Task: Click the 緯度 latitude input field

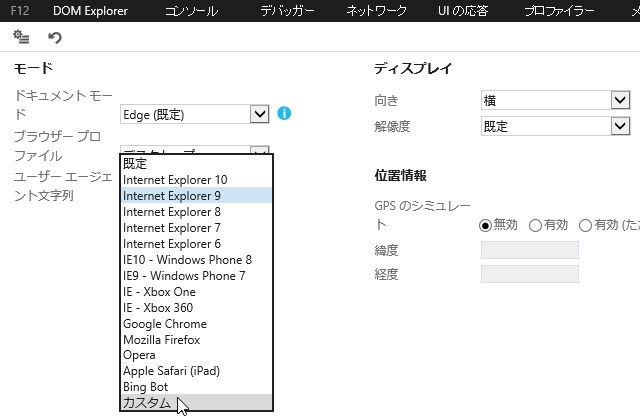Action: (530, 250)
